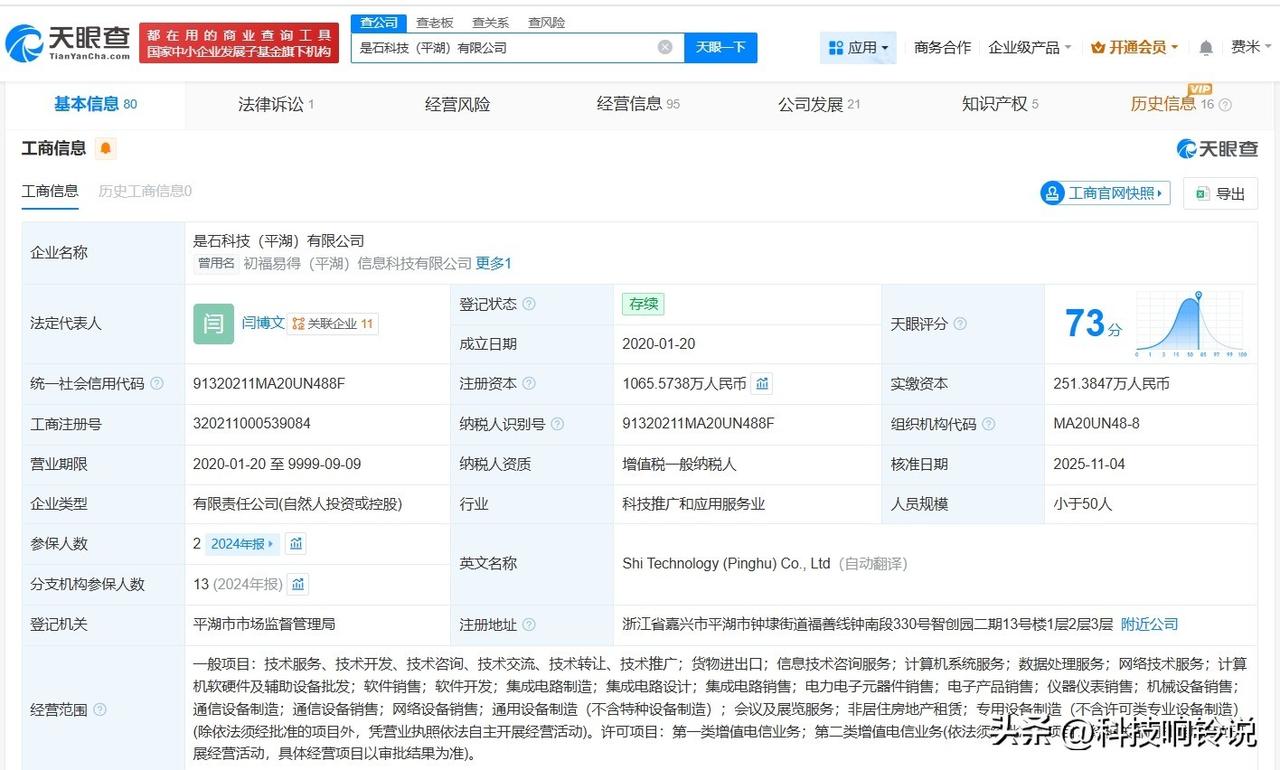
Task: Click the 附近公司 link
Action: (1149, 625)
